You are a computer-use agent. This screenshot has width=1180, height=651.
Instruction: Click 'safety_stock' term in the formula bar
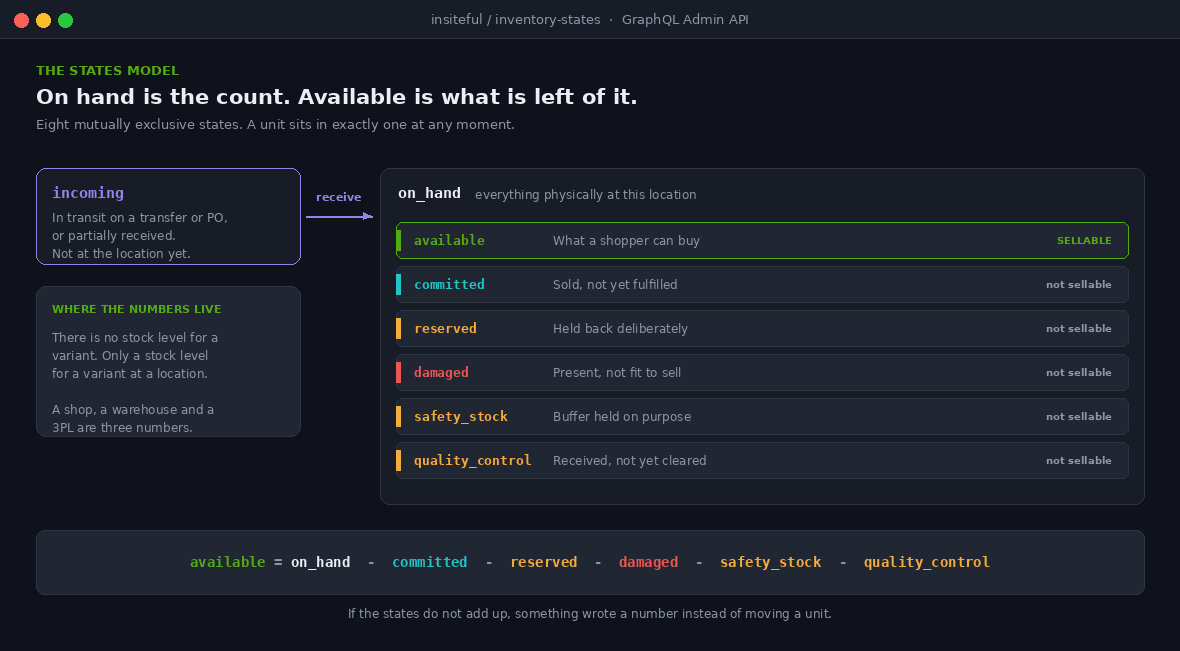pos(771,562)
